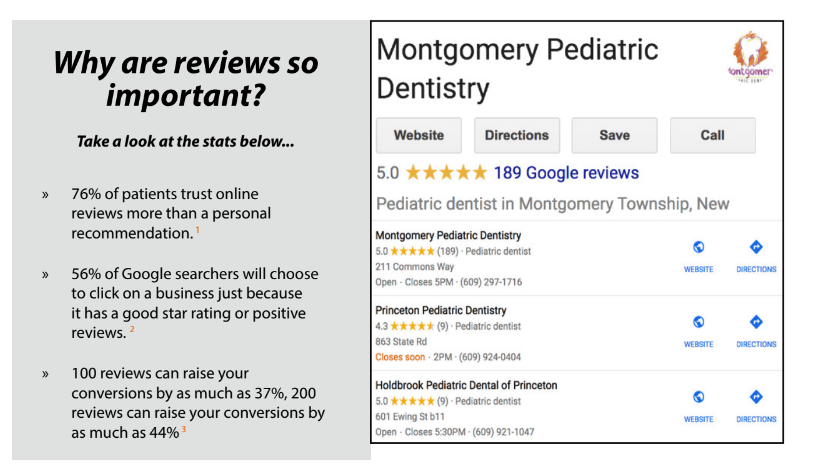Click footnote 1 after the 76% statistic
The width and height of the screenshot is (813, 464).
click(x=198, y=229)
